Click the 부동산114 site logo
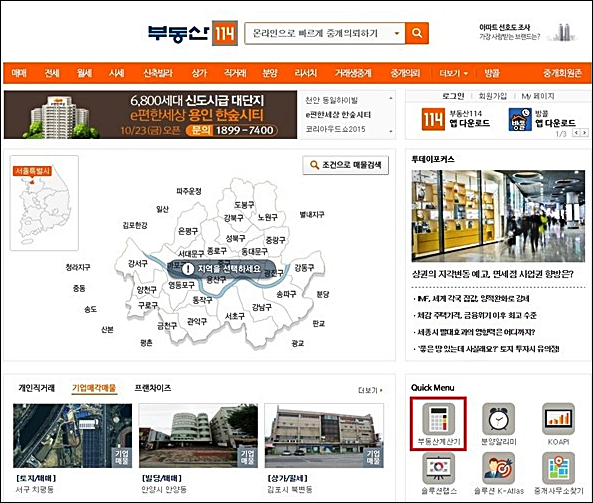Viewport: 593px width, 503px height. tap(192, 33)
